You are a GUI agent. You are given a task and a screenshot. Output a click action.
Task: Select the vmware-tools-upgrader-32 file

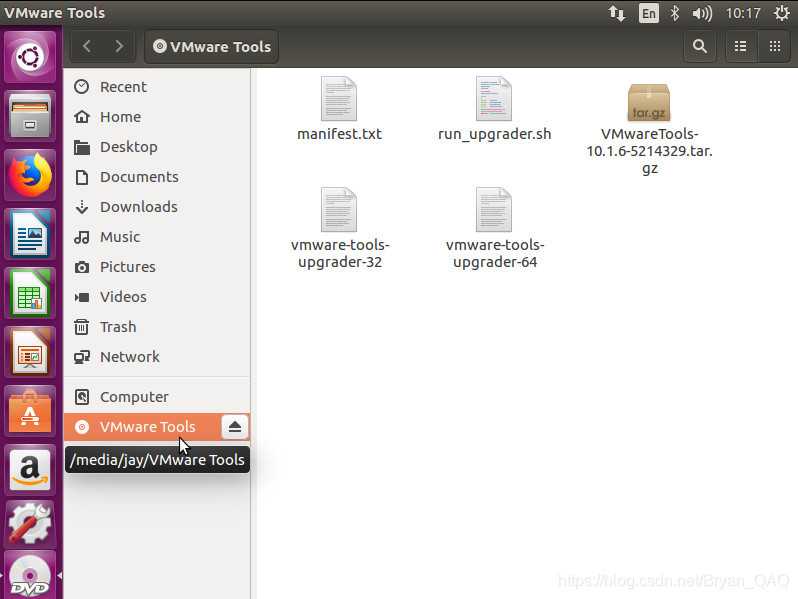[x=339, y=229]
